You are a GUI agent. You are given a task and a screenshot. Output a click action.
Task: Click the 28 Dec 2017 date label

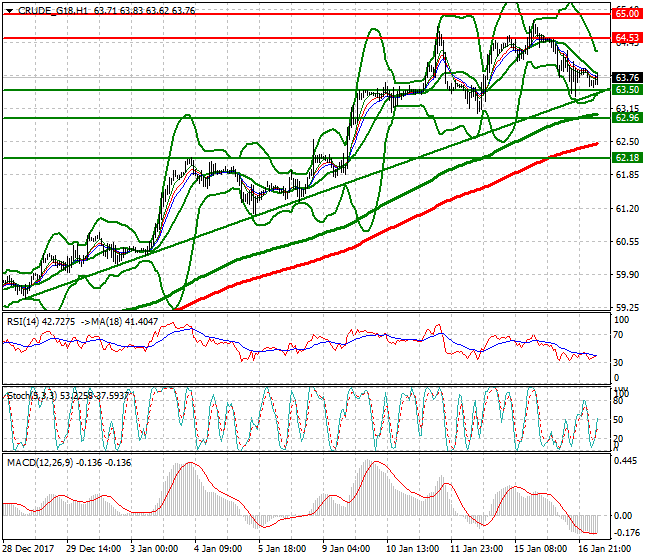[29, 548]
